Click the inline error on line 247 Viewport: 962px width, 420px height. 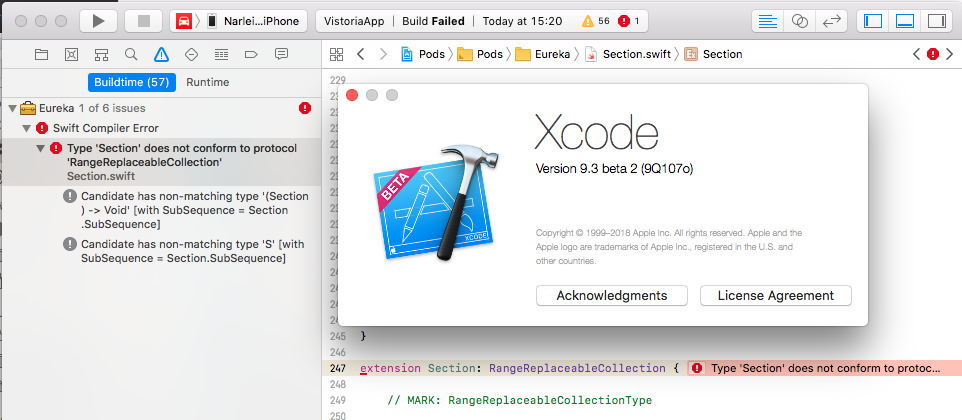(824, 368)
